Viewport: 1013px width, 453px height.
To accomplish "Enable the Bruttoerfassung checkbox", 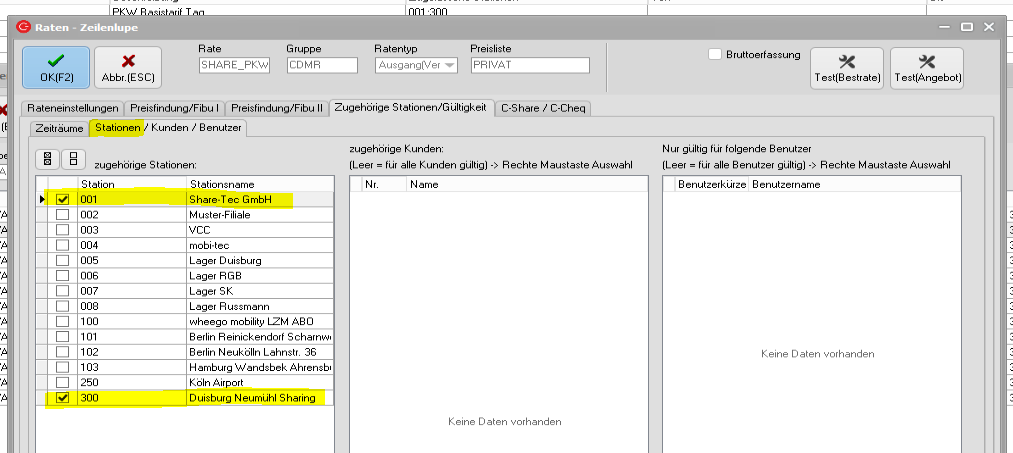I will tap(714, 54).
